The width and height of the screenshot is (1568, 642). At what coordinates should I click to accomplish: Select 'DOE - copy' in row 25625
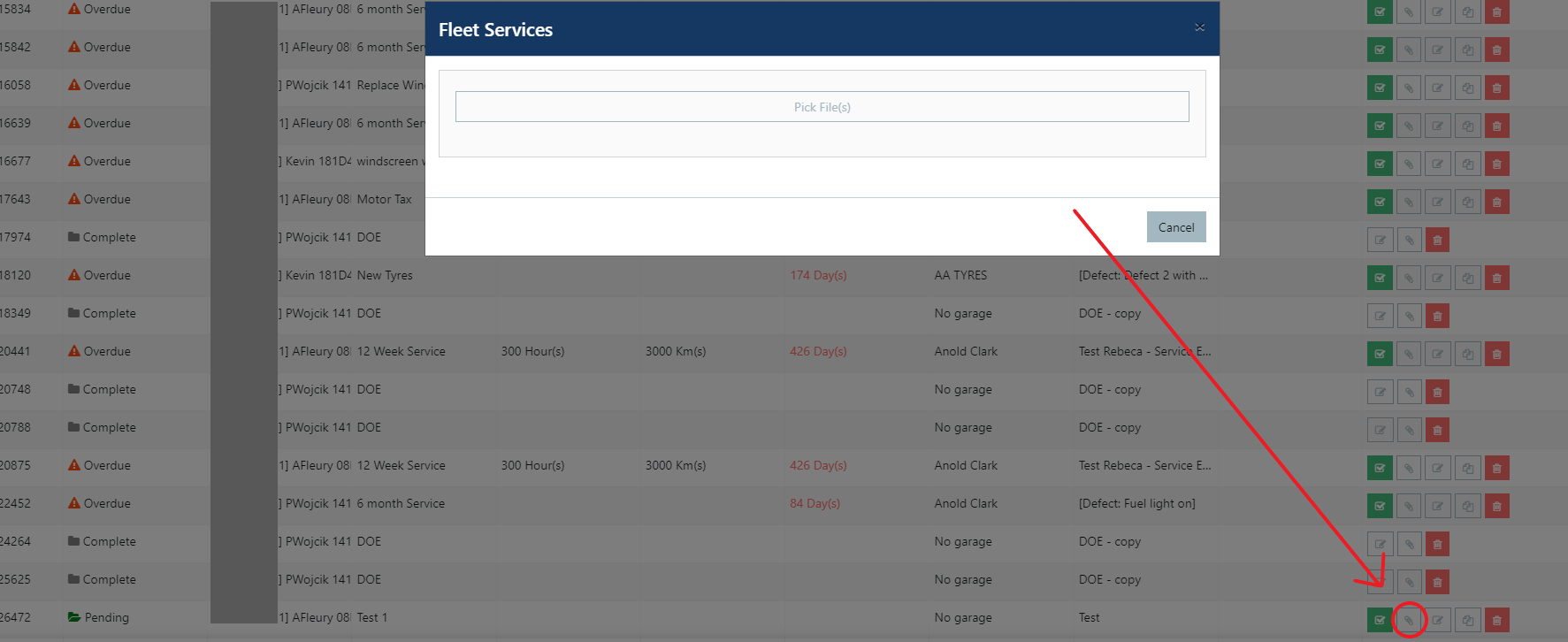click(1110, 579)
